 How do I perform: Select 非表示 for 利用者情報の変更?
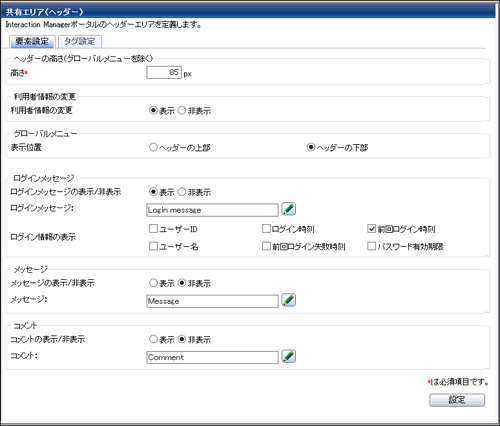click(x=182, y=110)
